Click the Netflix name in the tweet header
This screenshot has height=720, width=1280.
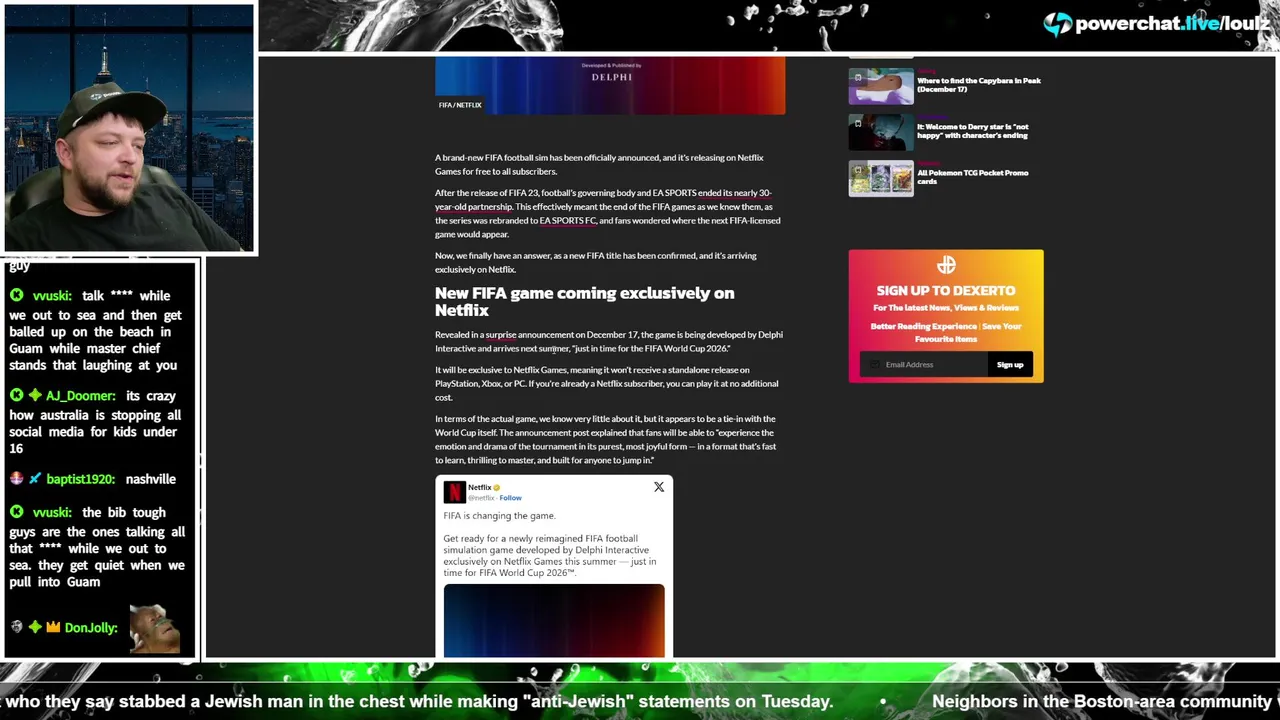click(x=479, y=488)
